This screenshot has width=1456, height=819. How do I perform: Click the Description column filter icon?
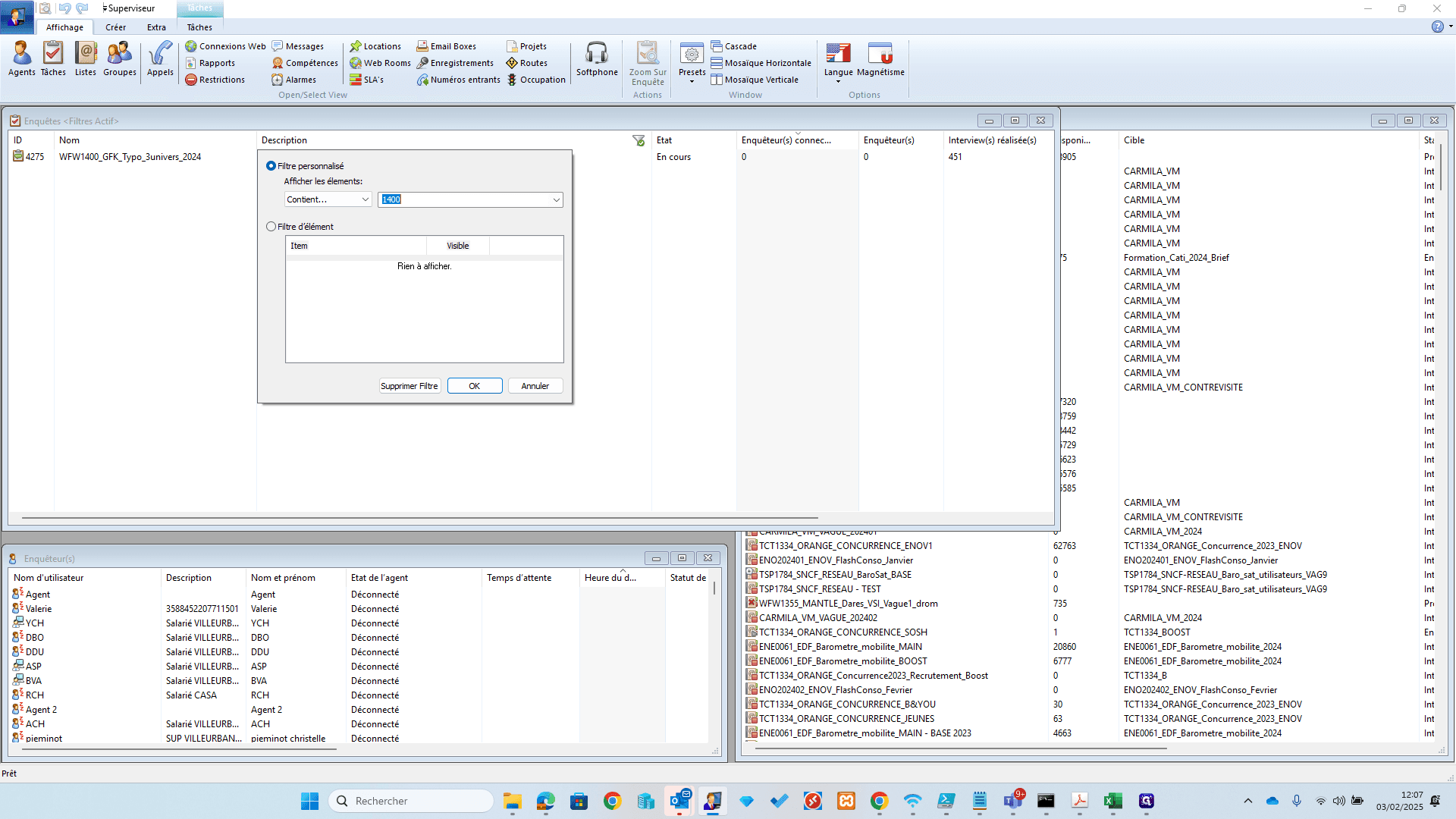coord(639,140)
